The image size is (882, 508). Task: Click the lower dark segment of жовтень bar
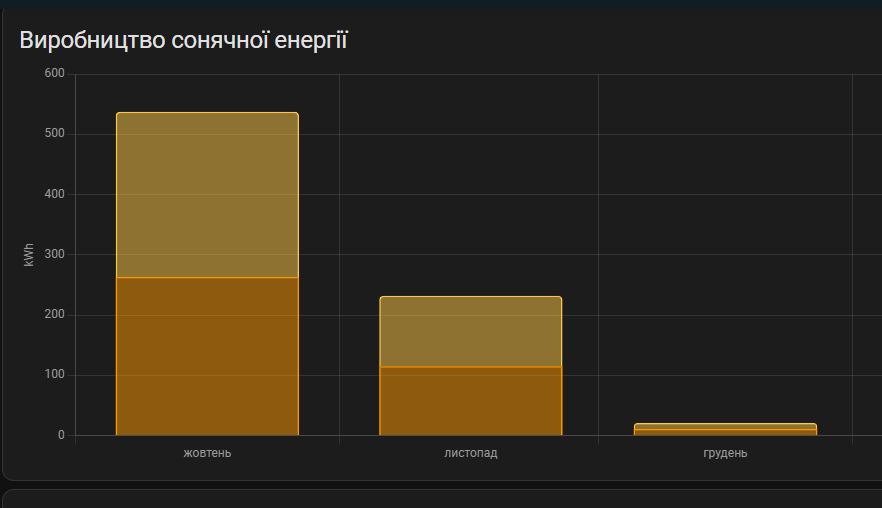(x=208, y=356)
